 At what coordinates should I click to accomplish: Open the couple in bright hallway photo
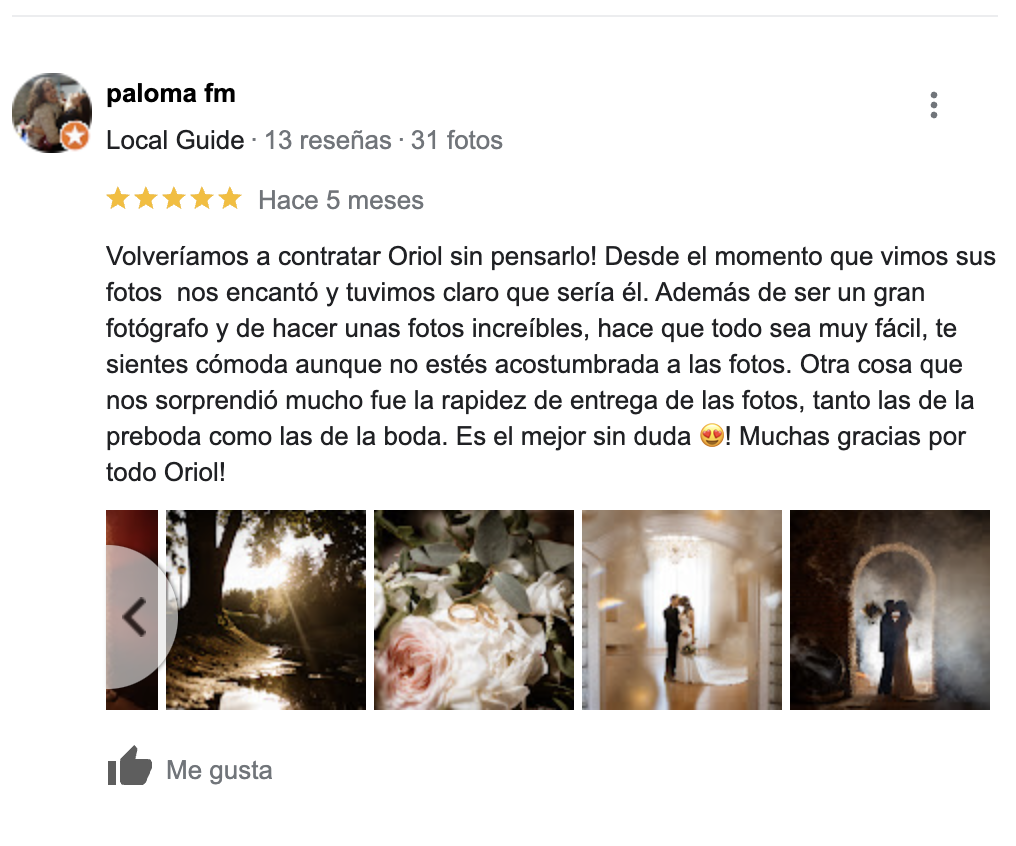click(682, 610)
